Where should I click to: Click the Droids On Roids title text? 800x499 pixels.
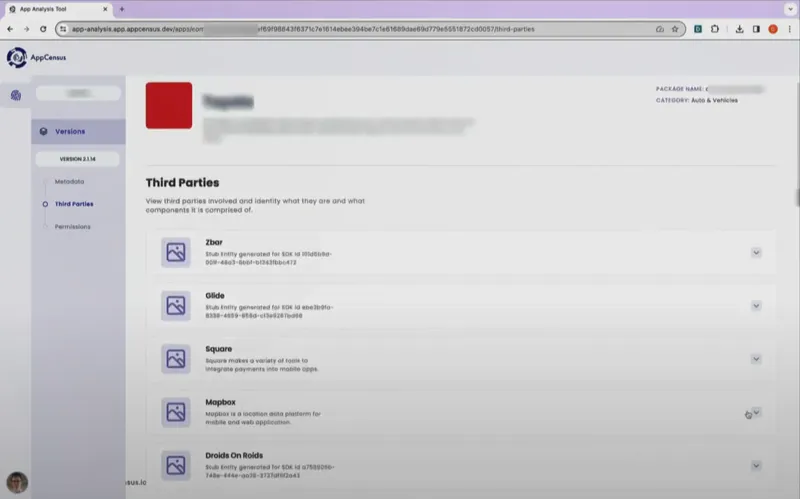click(234, 456)
